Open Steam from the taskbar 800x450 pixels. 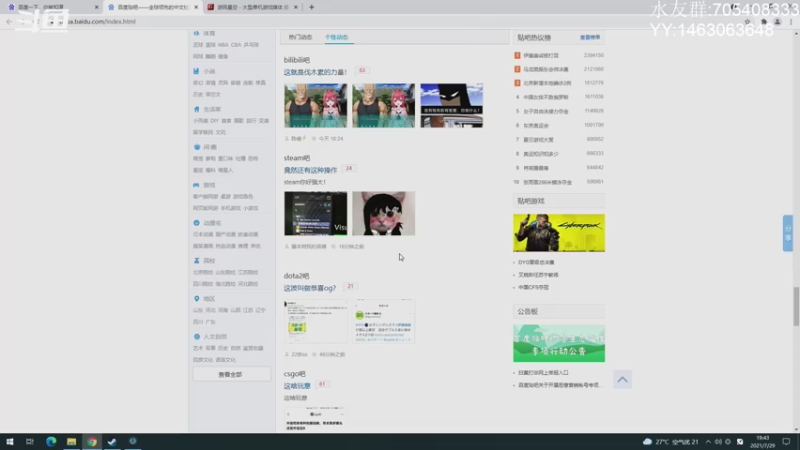112,442
